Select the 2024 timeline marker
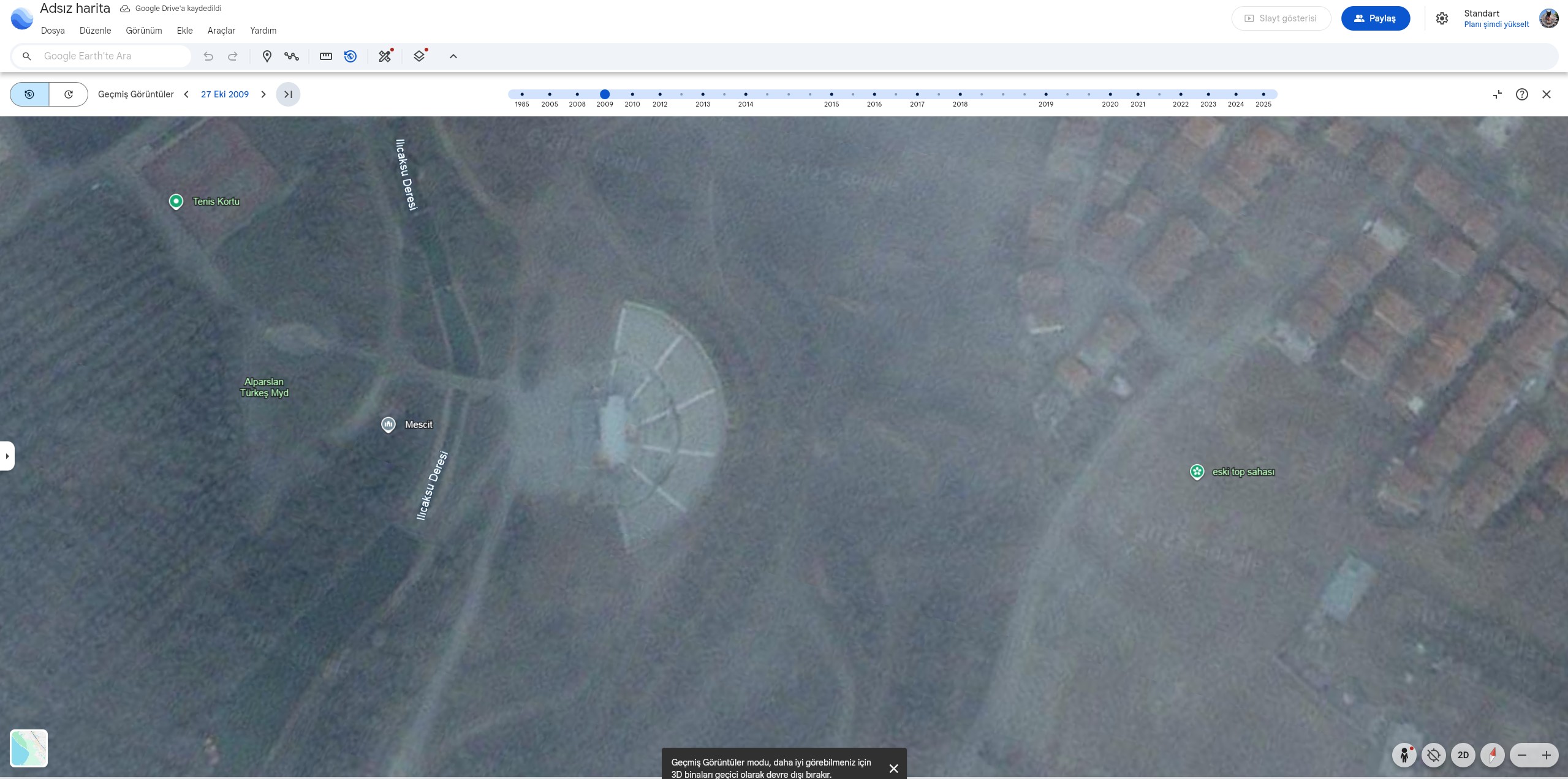 coord(1236,94)
